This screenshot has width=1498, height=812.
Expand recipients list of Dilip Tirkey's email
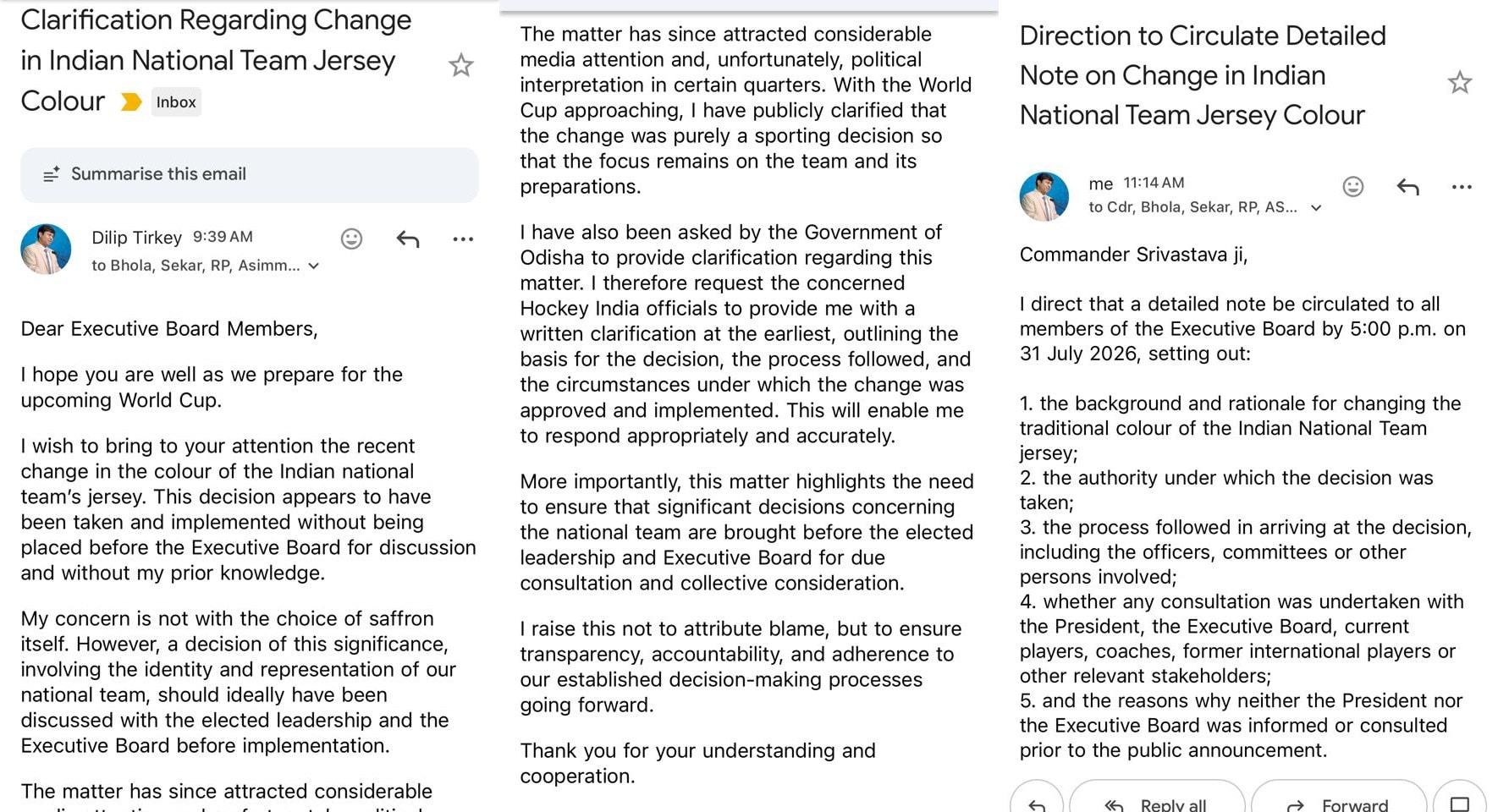tap(314, 266)
